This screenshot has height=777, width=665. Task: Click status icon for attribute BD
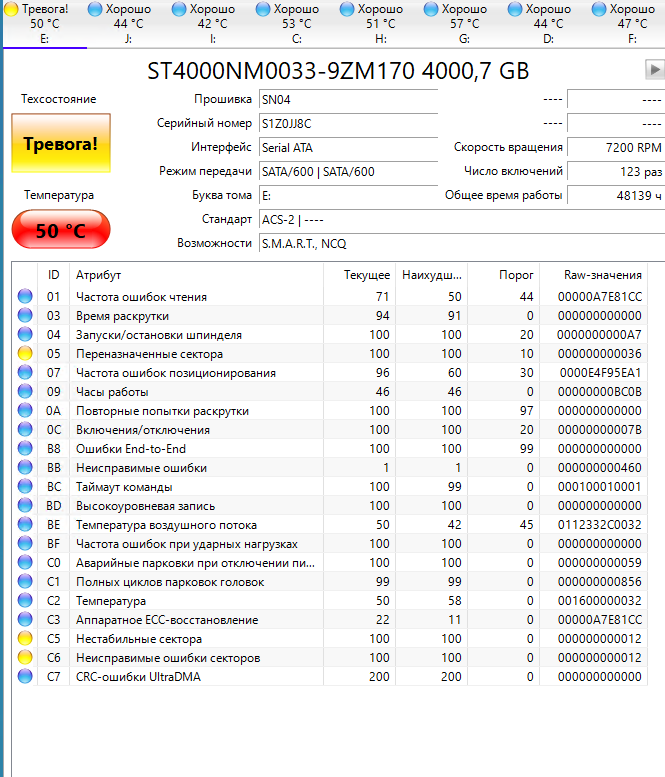[25, 505]
